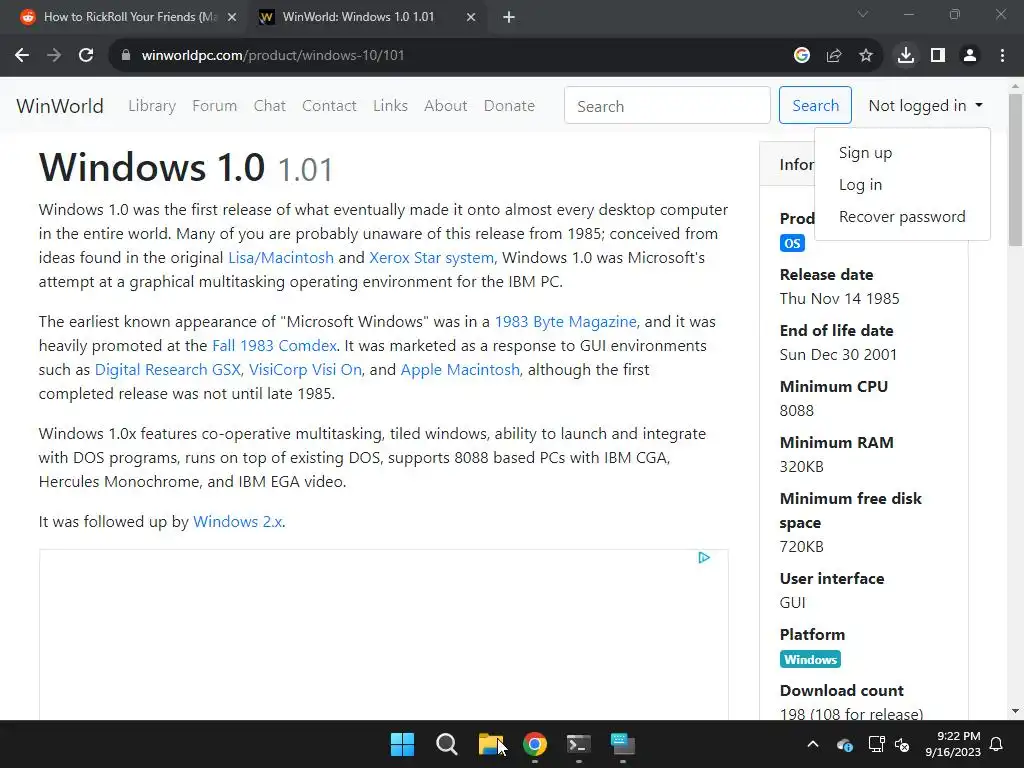Go back with the browser back arrow

(x=22, y=56)
